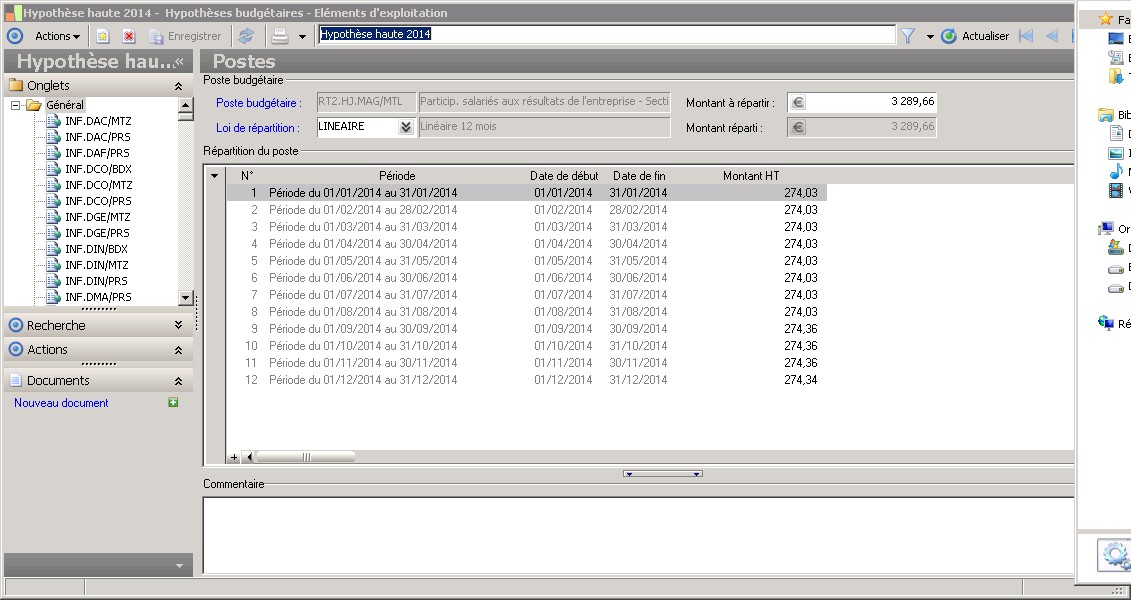The width and height of the screenshot is (1131, 600).
Task: Click the green plus icon beside Nouveau document
Action: (x=173, y=403)
